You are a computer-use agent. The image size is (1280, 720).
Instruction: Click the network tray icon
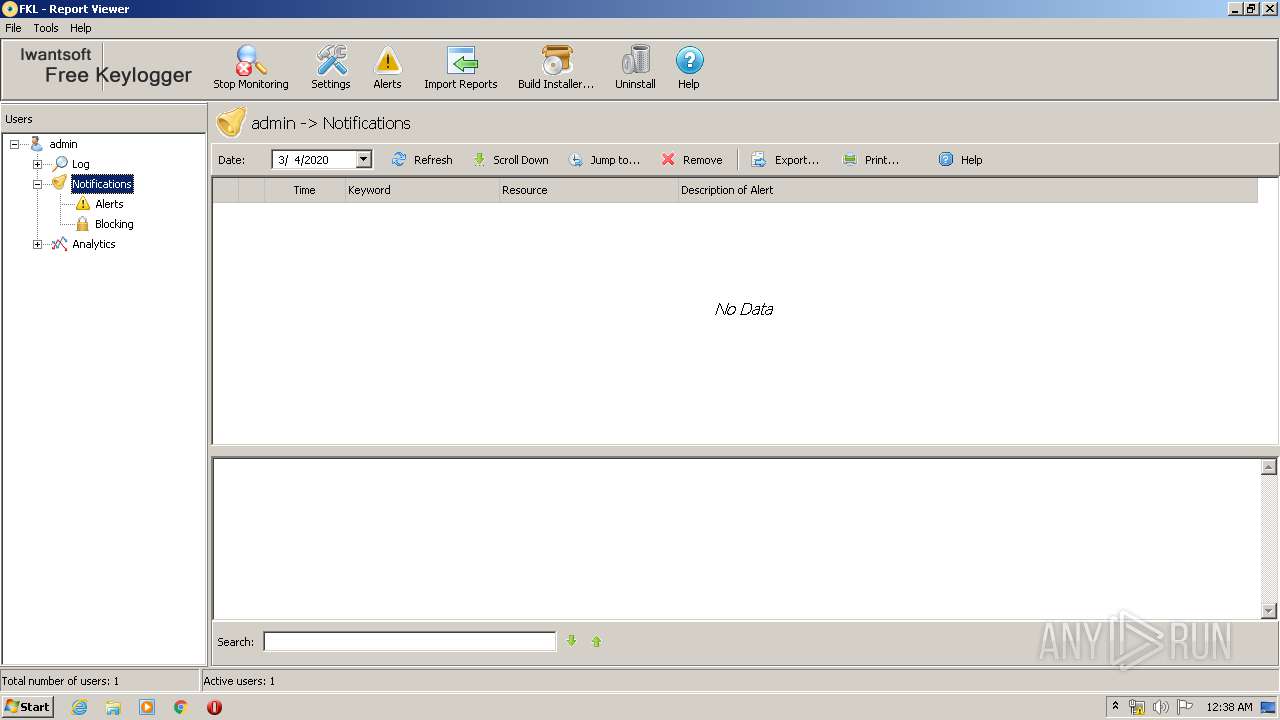tap(1136, 707)
